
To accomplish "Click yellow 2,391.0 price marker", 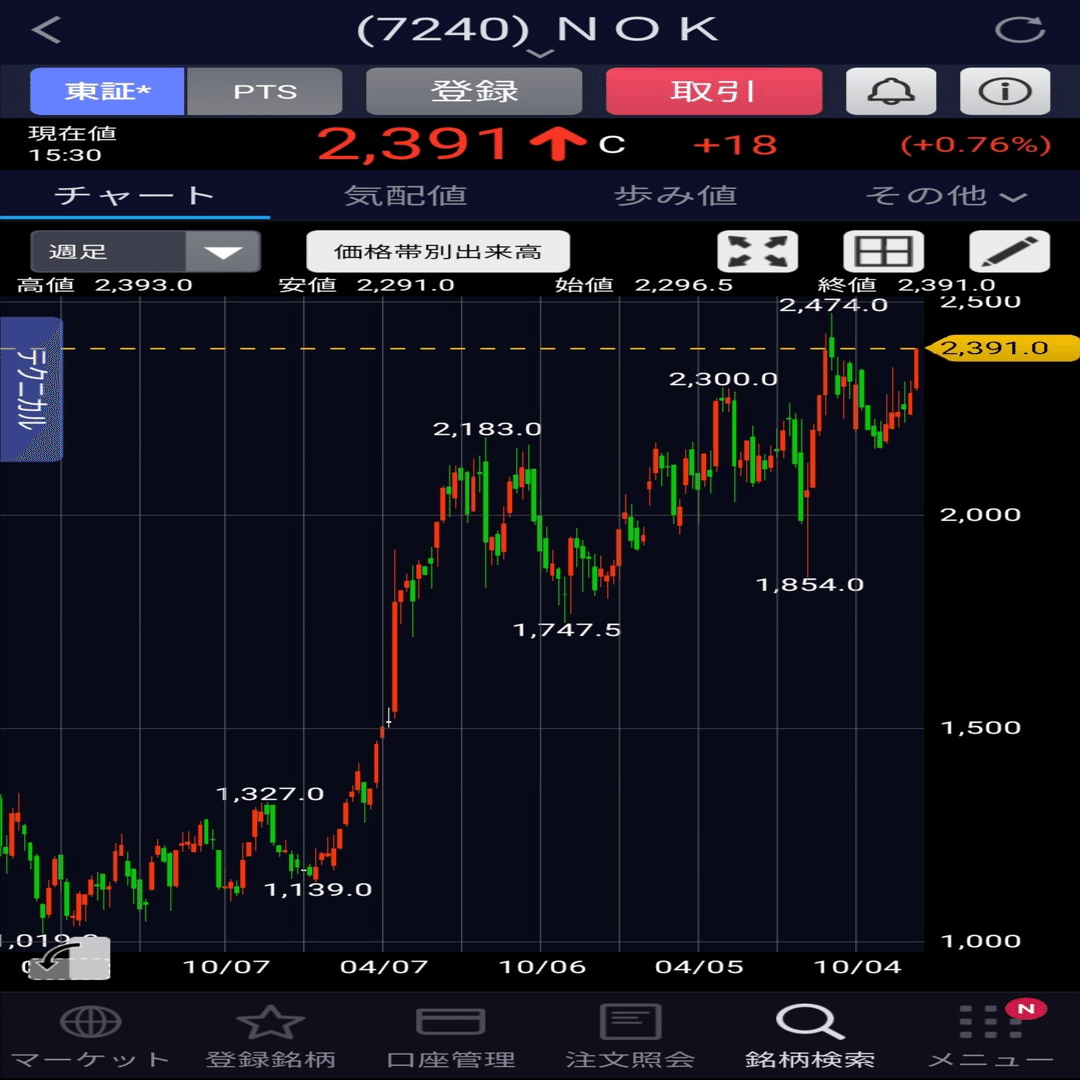I will [1002, 348].
